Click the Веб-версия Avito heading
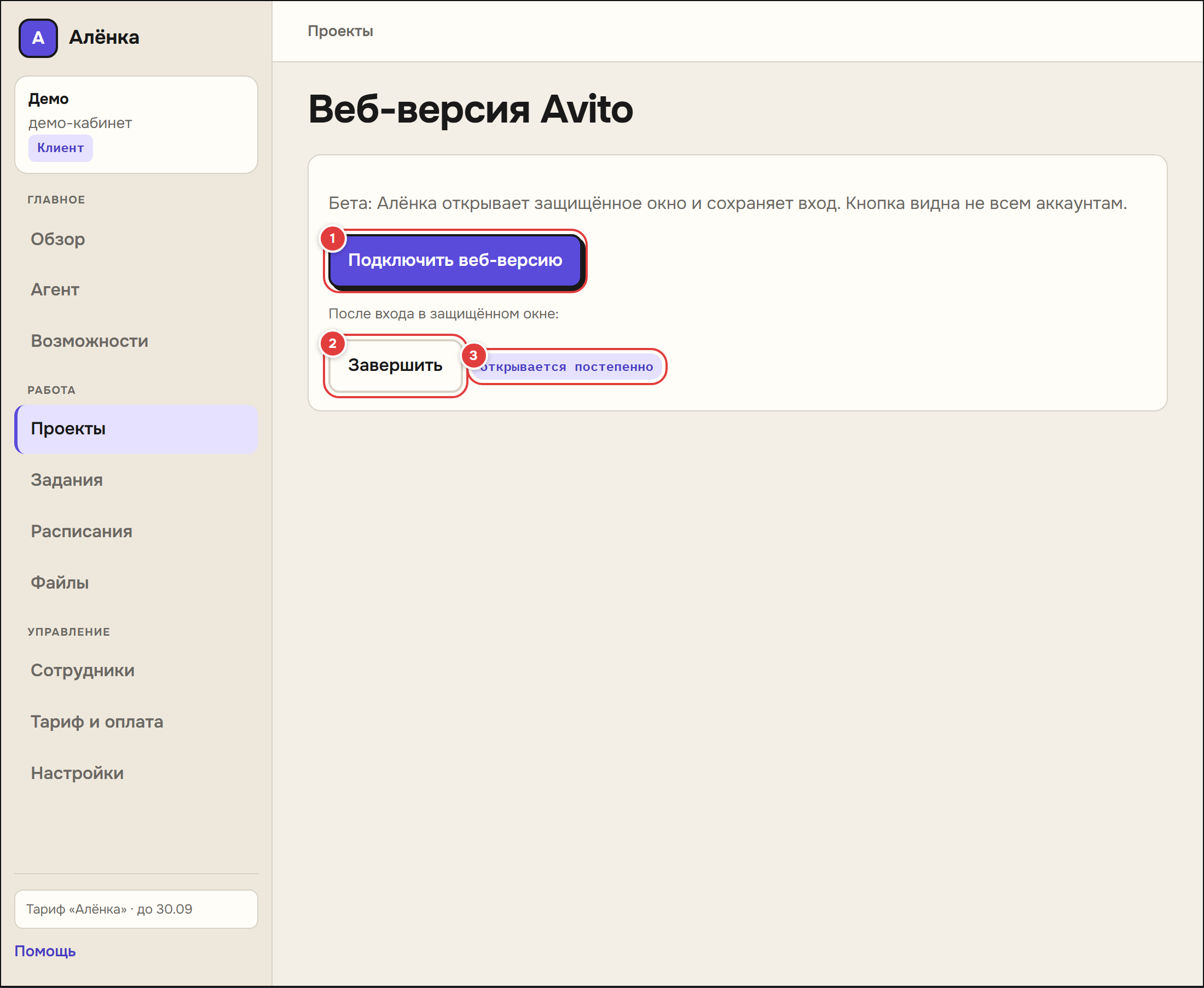1204x988 pixels. click(471, 109)
